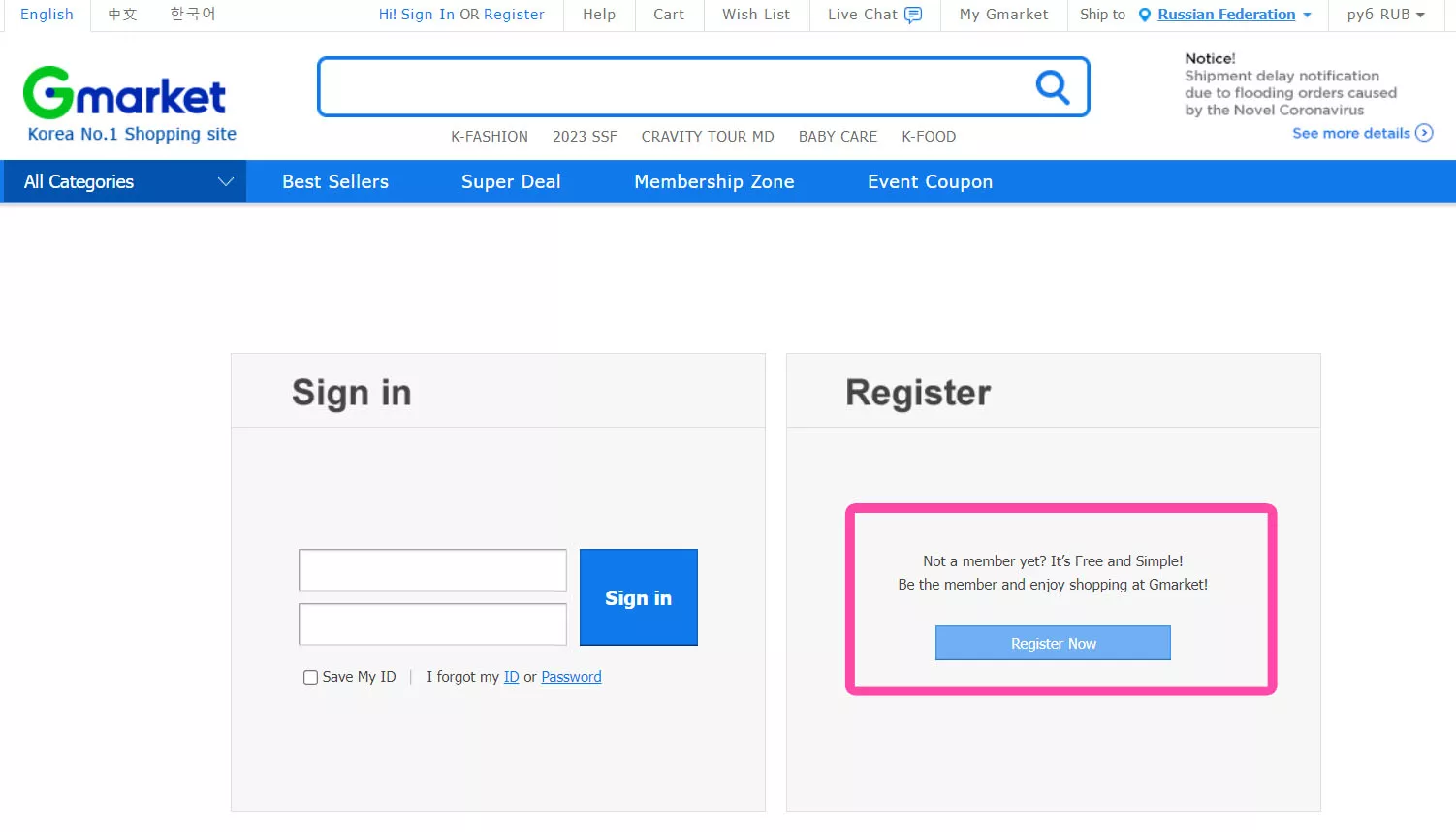Open the Wish List link

[x=756, y=15]
